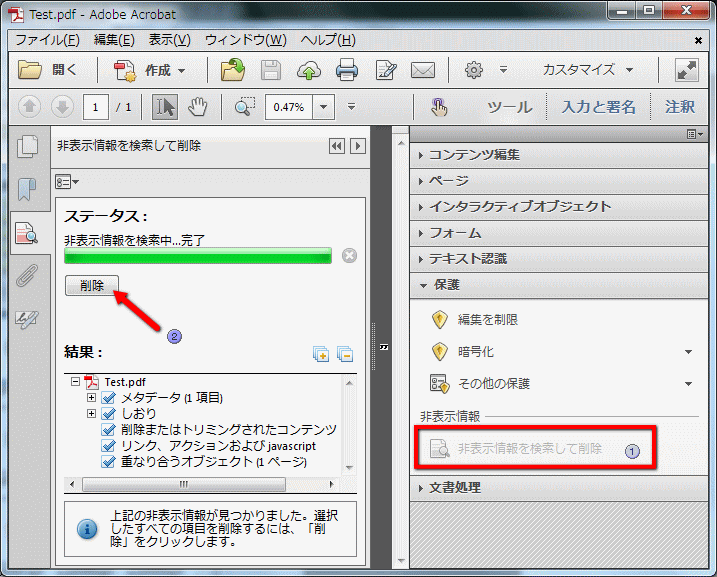717x577 pixels.
Task: Click その他の保護 option
Action: tap(480, 384)
